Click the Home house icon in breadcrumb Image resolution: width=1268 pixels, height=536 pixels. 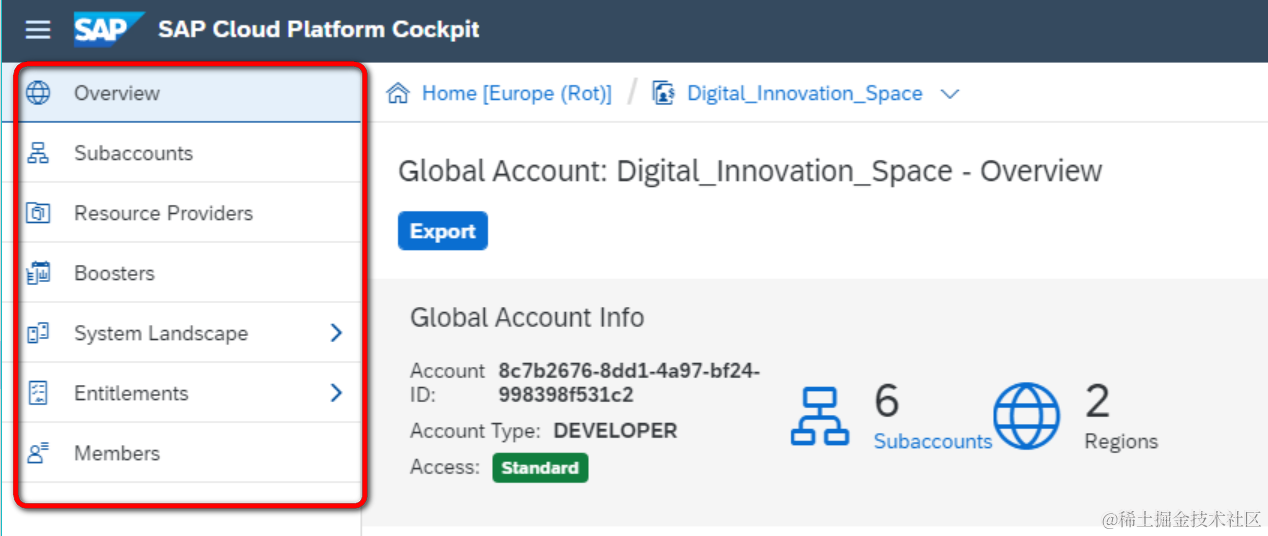[398, 94]
